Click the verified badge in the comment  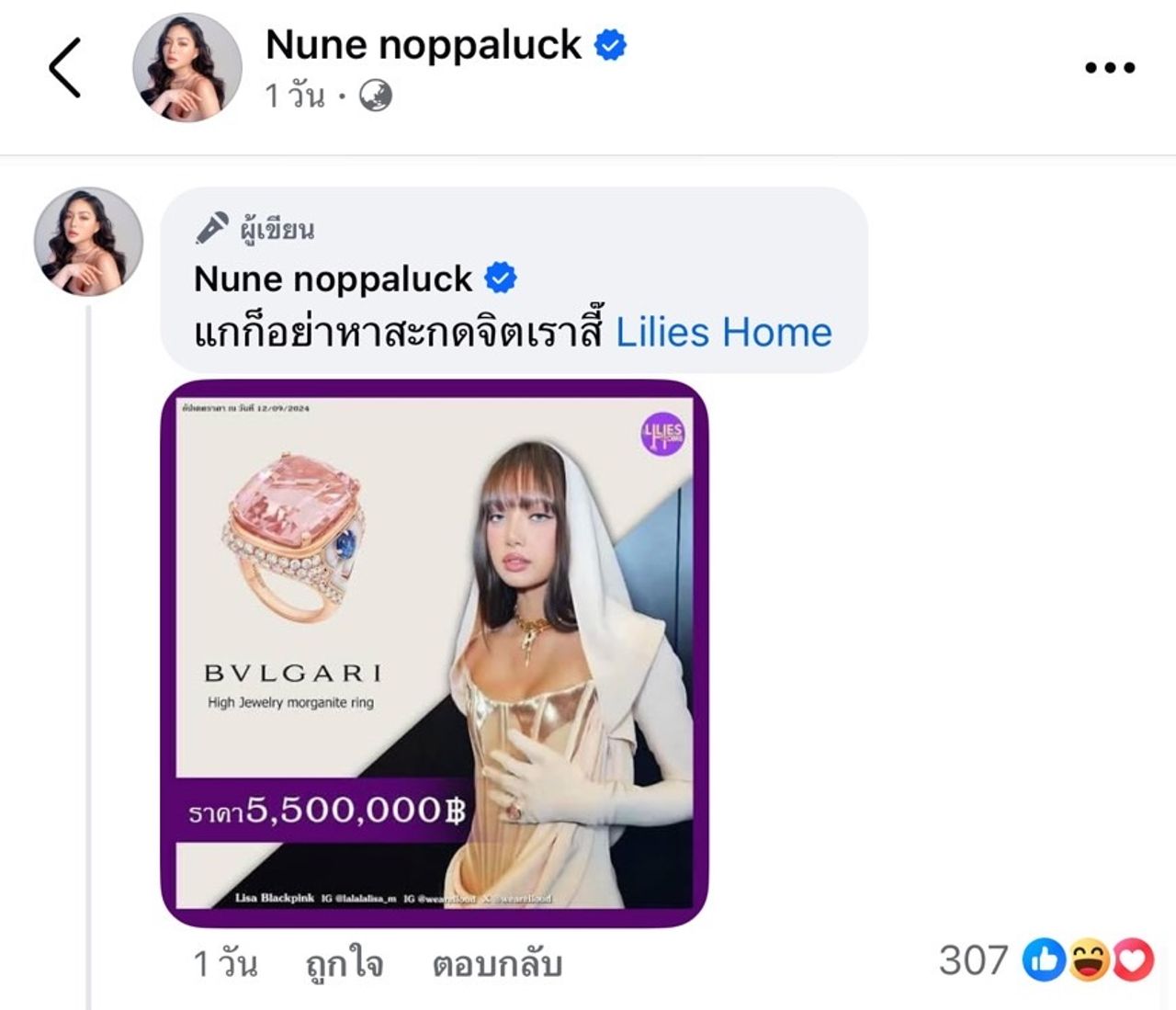[x=500, y=278]
